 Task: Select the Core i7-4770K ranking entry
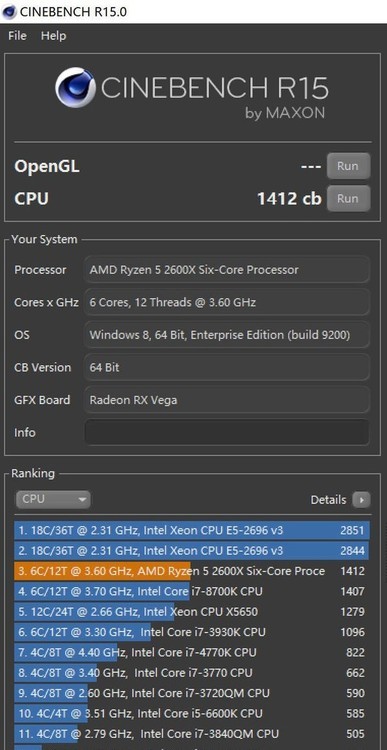tap(191, 652)
